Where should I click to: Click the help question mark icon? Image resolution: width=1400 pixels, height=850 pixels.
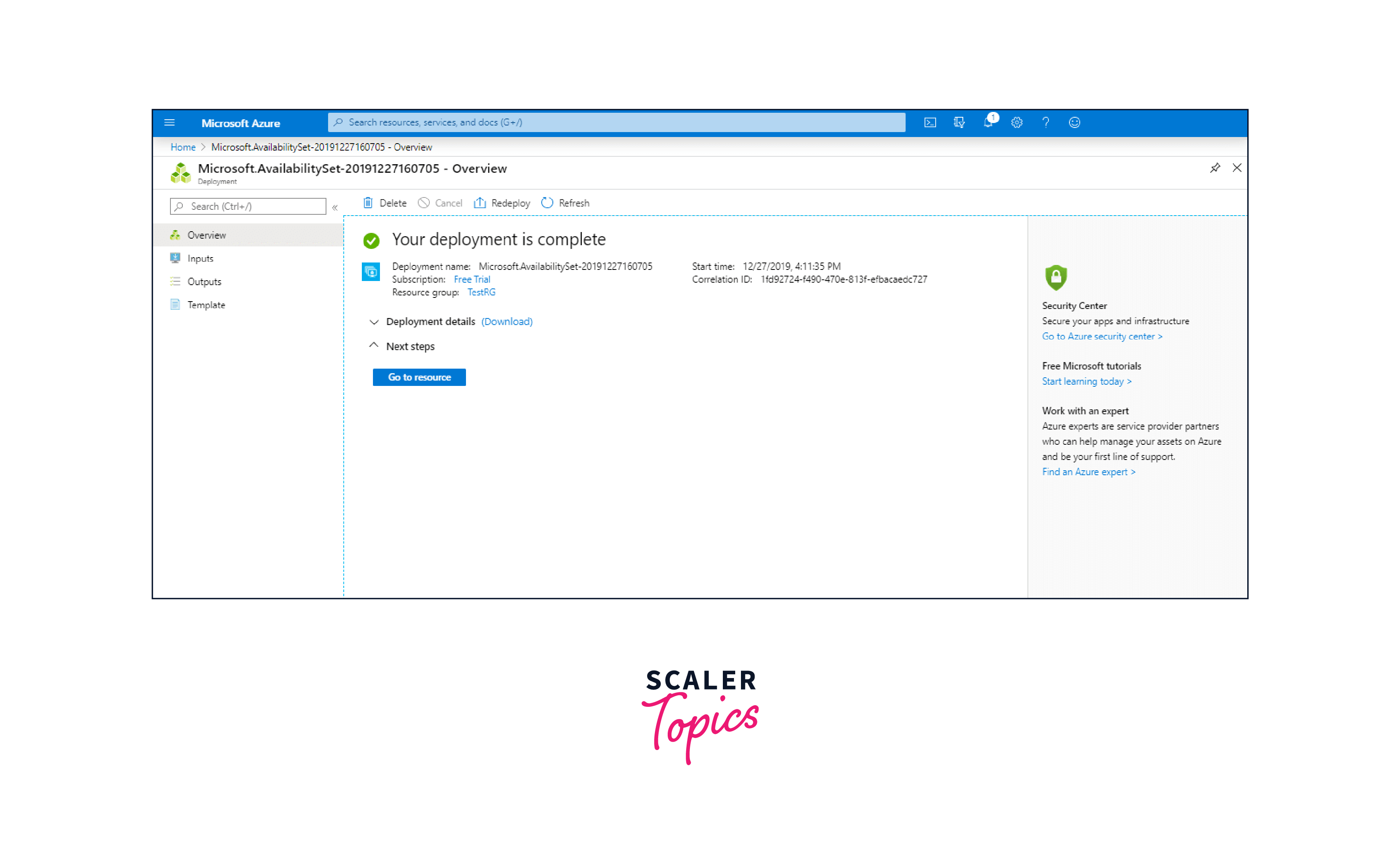[x=1046, y=123]
